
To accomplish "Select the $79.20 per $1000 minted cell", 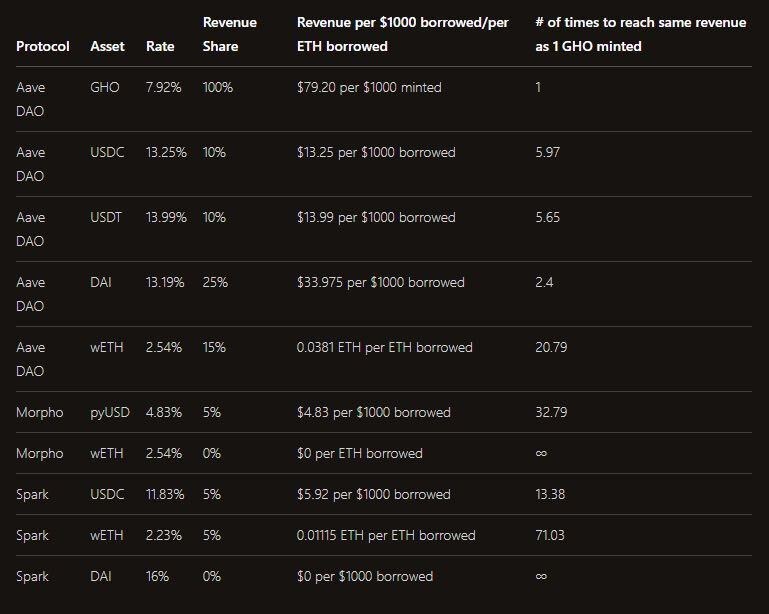I will click(369, 88).
